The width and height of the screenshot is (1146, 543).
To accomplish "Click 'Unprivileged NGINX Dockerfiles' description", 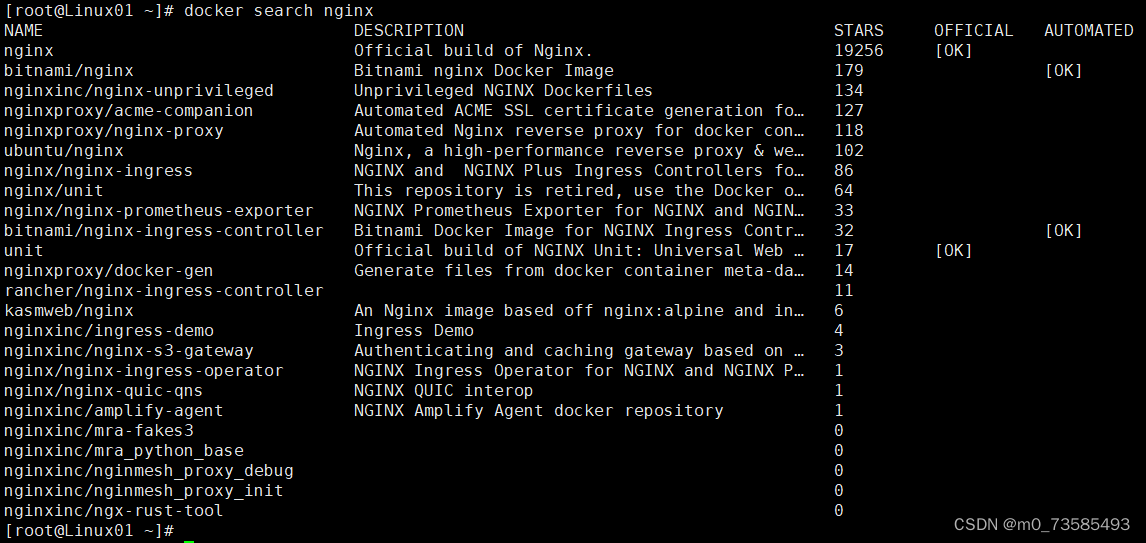I will (x=503, y=91).
